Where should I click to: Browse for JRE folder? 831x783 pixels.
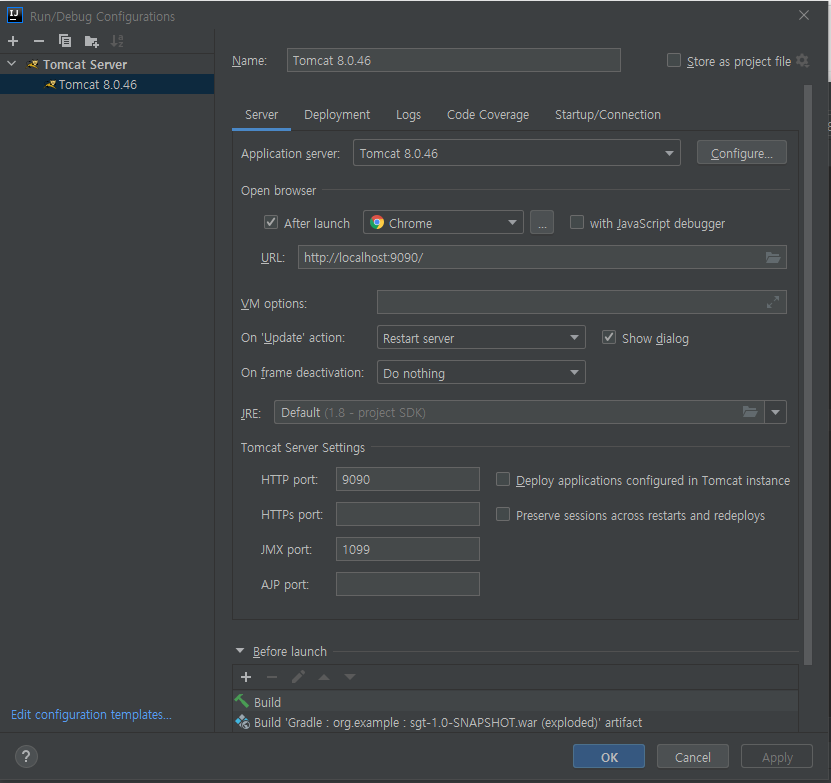click(749, 412)
